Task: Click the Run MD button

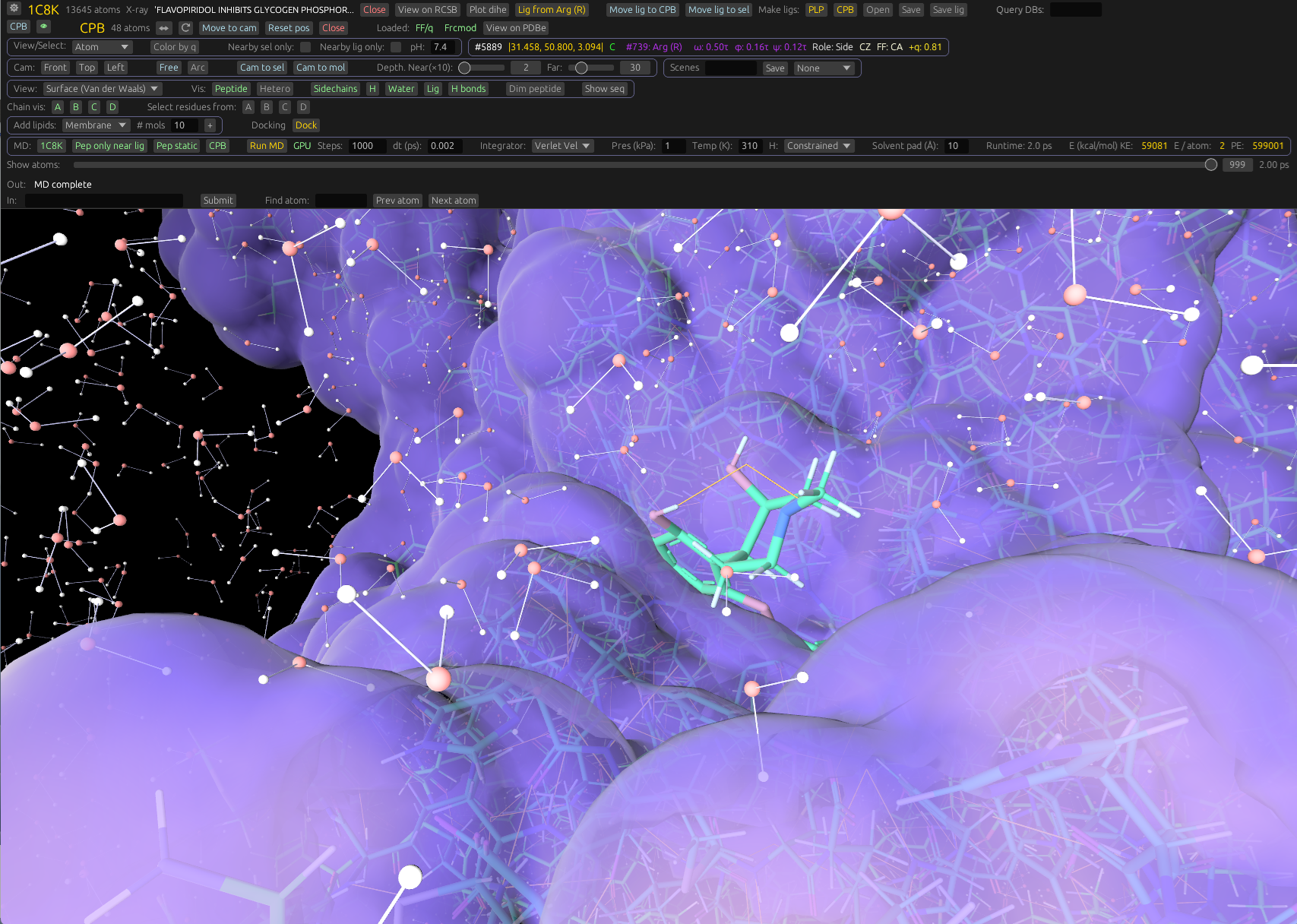Action: (x=267, y=146)
